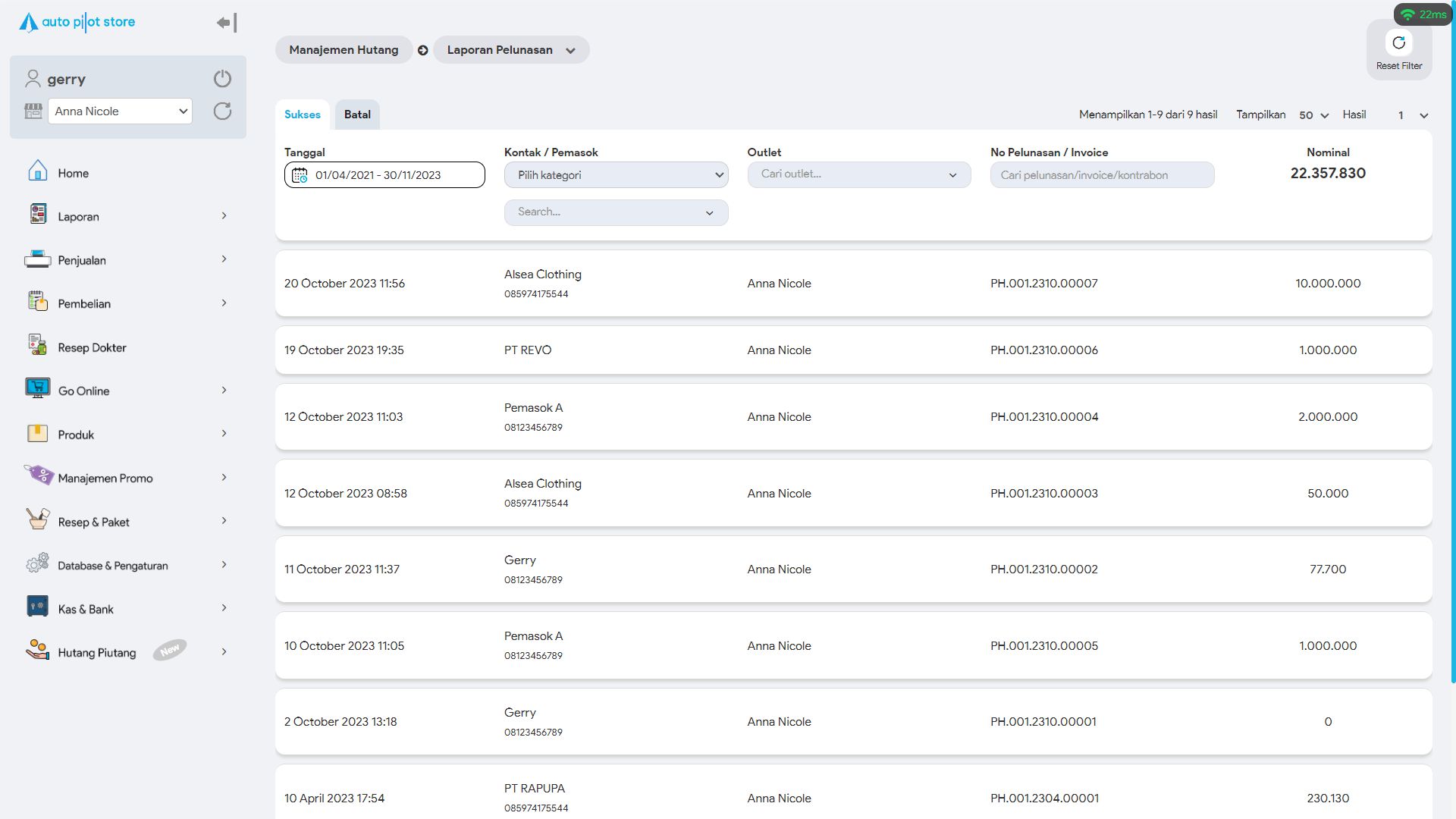The width and height of the screenshot is (1456, 819).
Task: Expand the Tampilkan 50 results dropdown
Action: pos(1313,115)
